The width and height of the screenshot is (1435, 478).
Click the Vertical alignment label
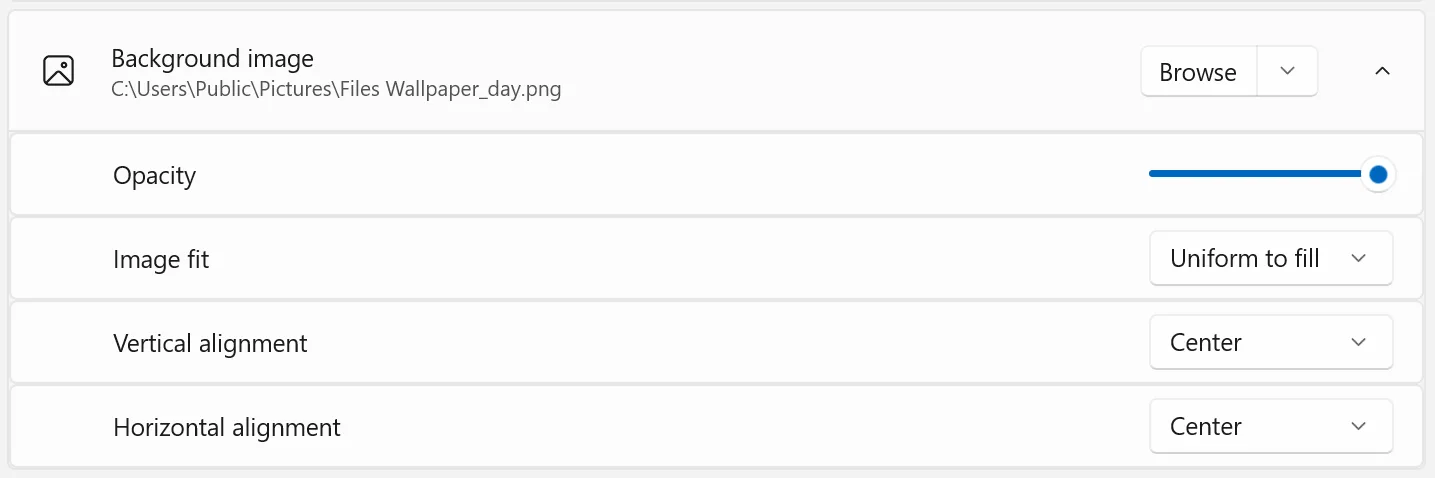pos(210,344)
